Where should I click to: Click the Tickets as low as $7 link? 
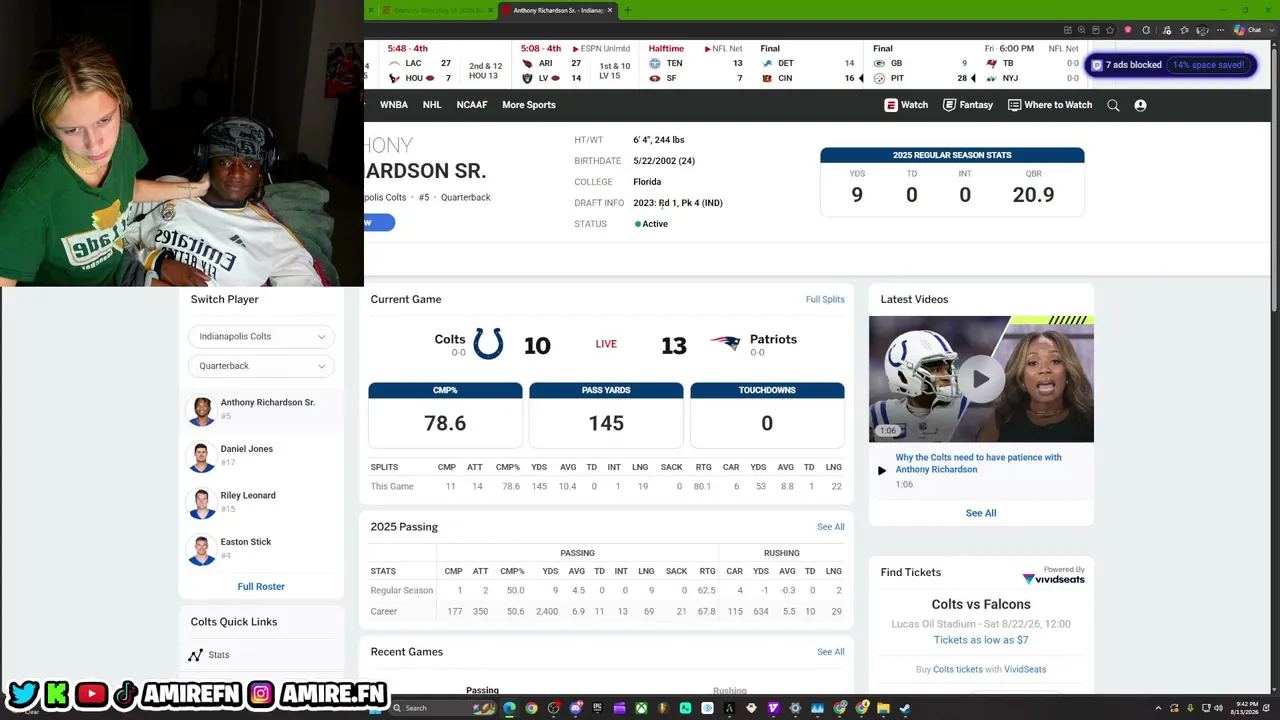coord(981,640)
